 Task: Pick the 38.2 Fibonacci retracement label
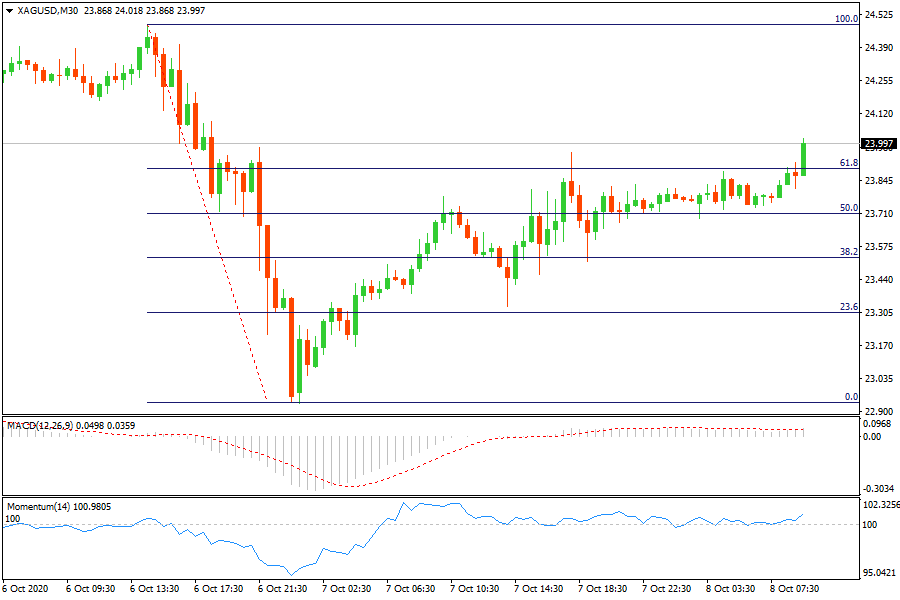point(849,253)
